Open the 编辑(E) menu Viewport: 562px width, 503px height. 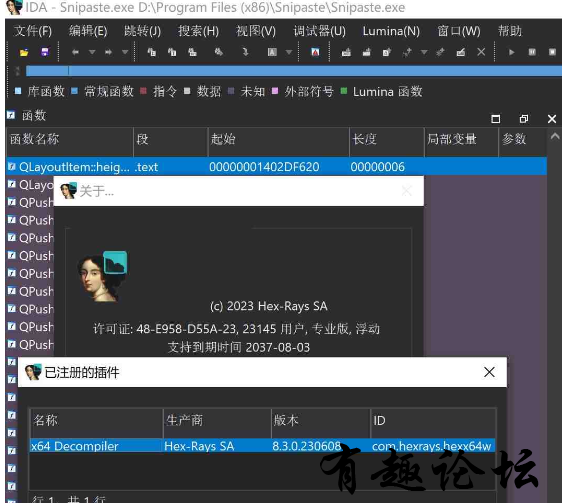coord(88,31)
